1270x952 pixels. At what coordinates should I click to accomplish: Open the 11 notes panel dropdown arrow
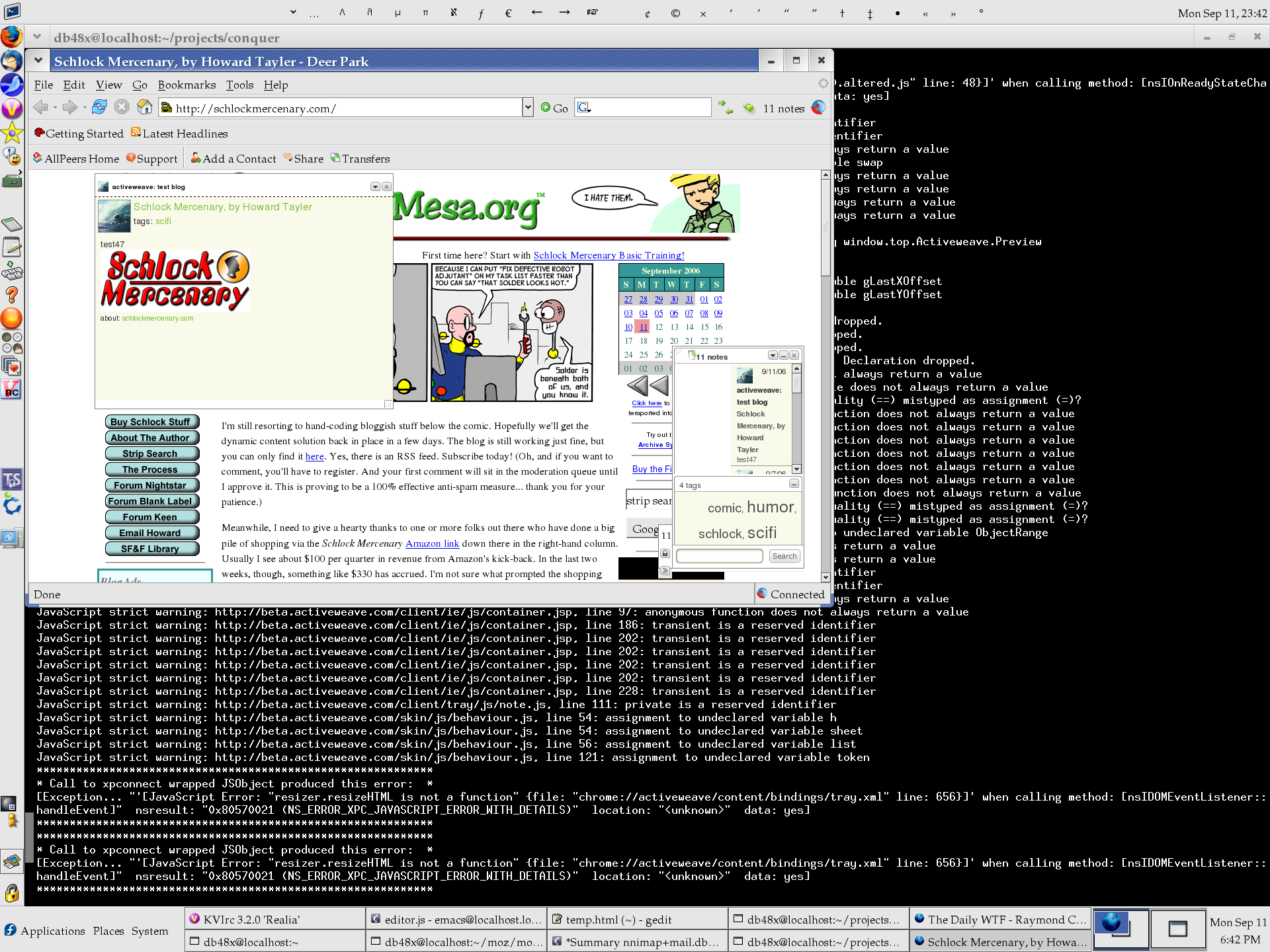coord(772,356)
